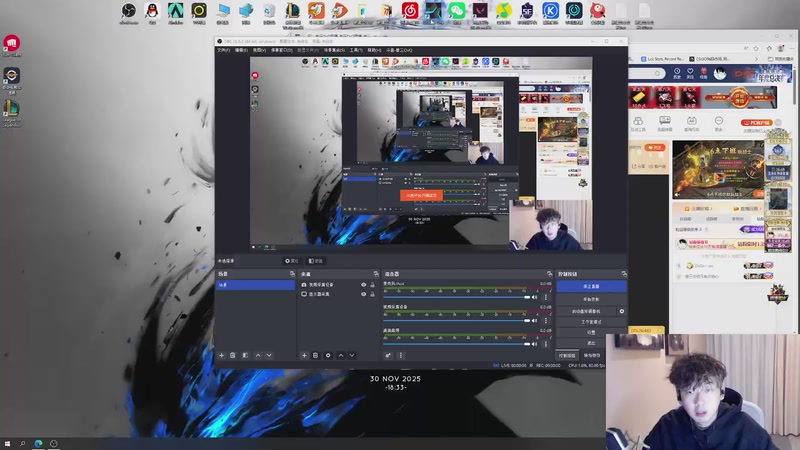Open the WeChat desktop icon

(457, 11)
